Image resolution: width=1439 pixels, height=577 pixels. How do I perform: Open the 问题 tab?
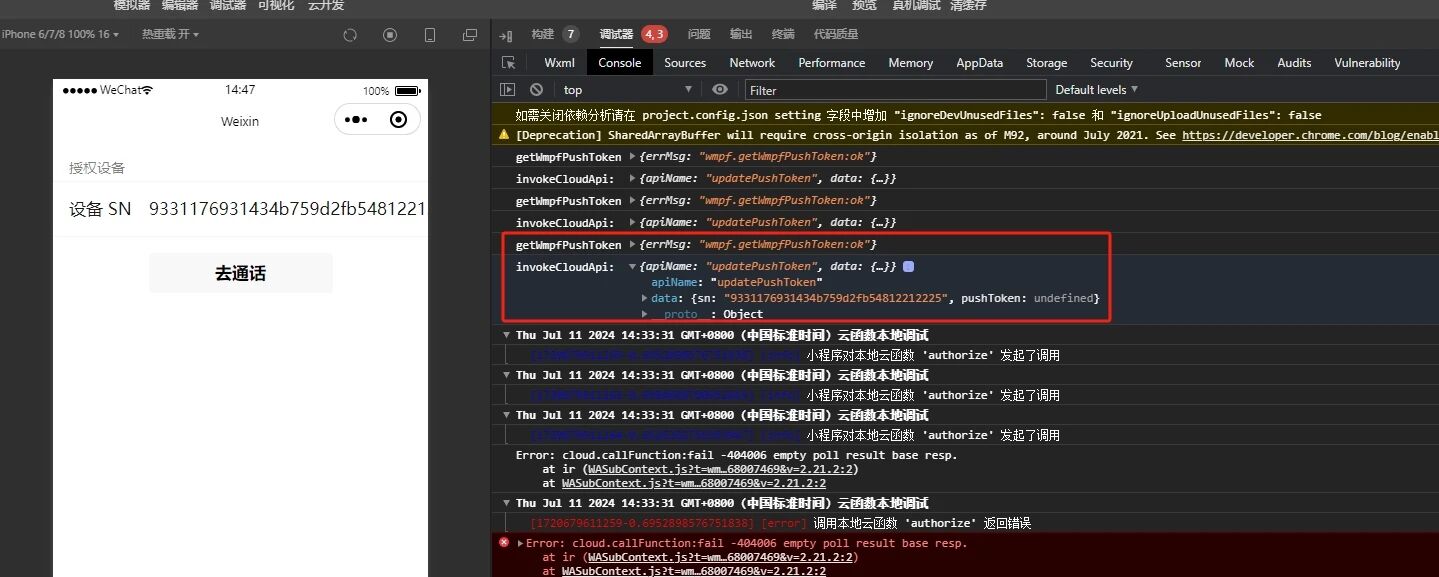(x=699, y=34)
